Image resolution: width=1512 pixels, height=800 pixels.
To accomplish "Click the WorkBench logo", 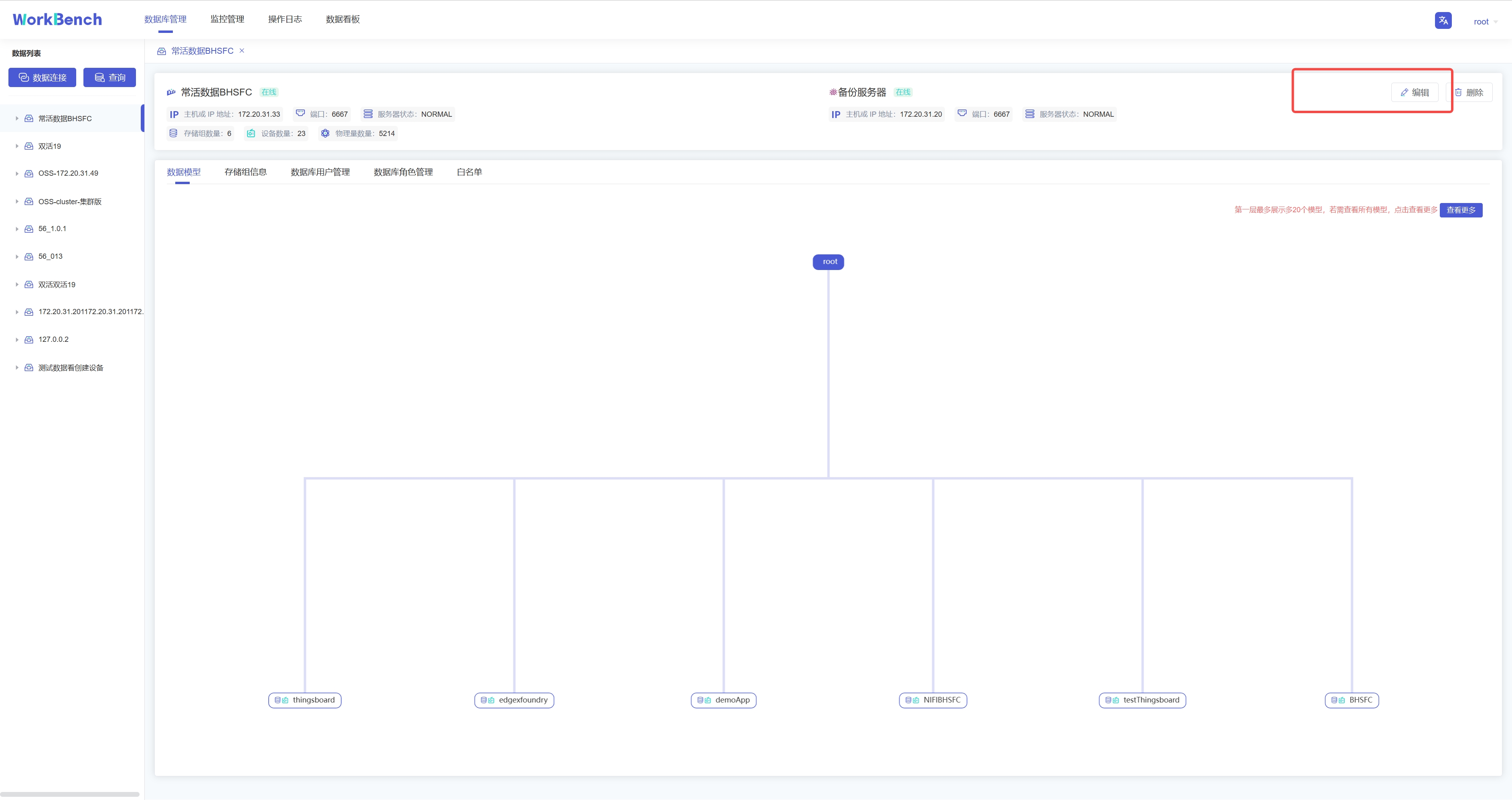I will 57,19.
